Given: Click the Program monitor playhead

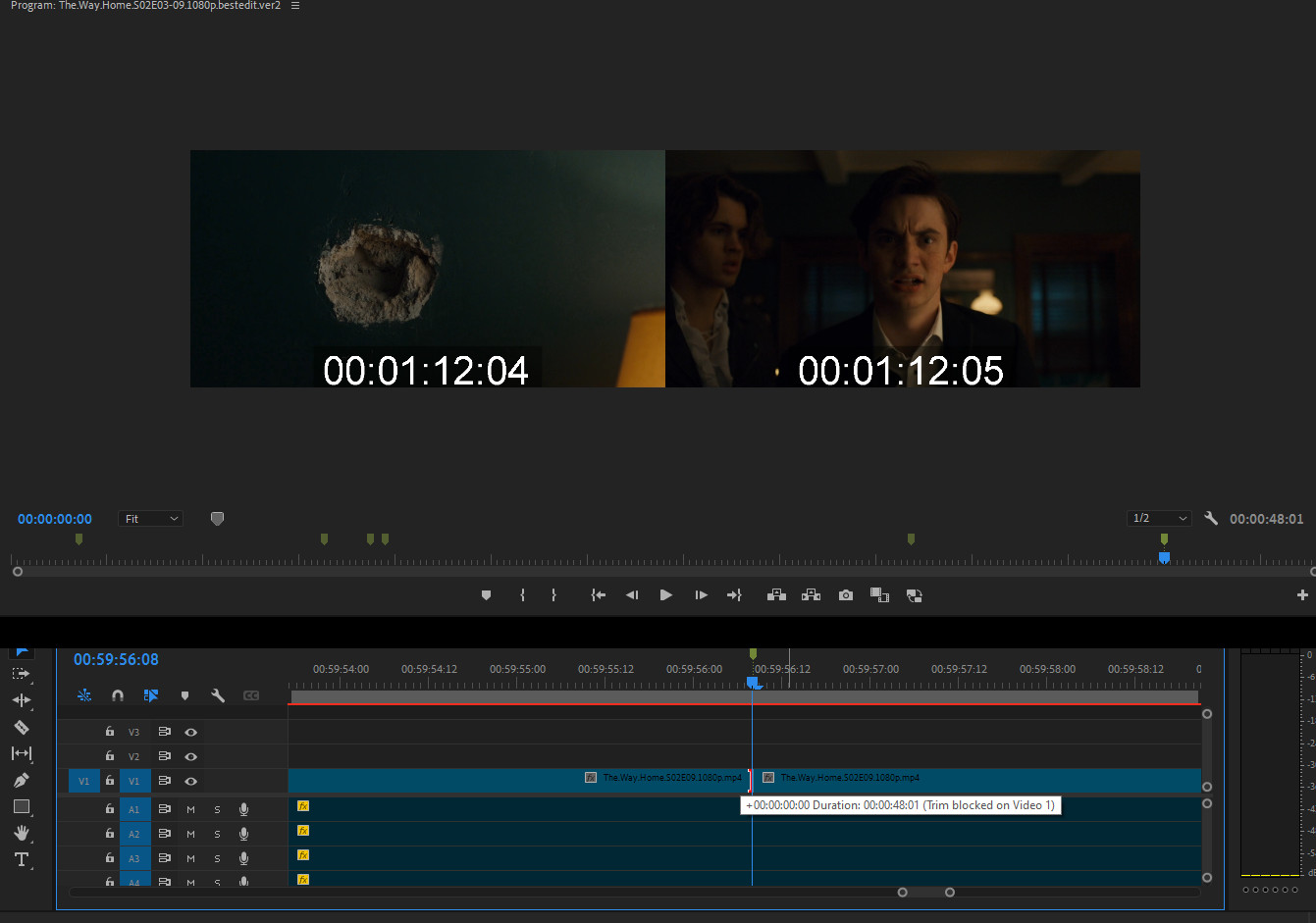Looking at the screenshot, I should pos(1164,557).
